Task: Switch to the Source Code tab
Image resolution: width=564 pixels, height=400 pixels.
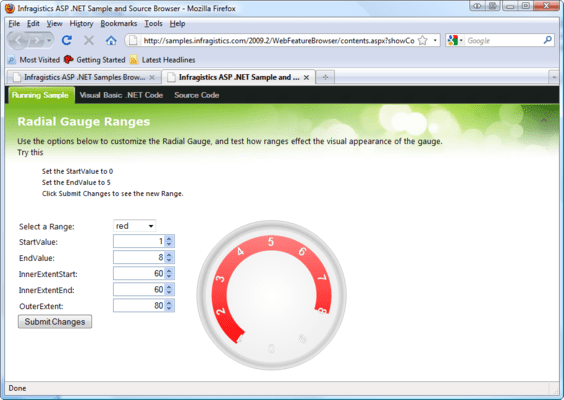Action: (x=197, y=95)
